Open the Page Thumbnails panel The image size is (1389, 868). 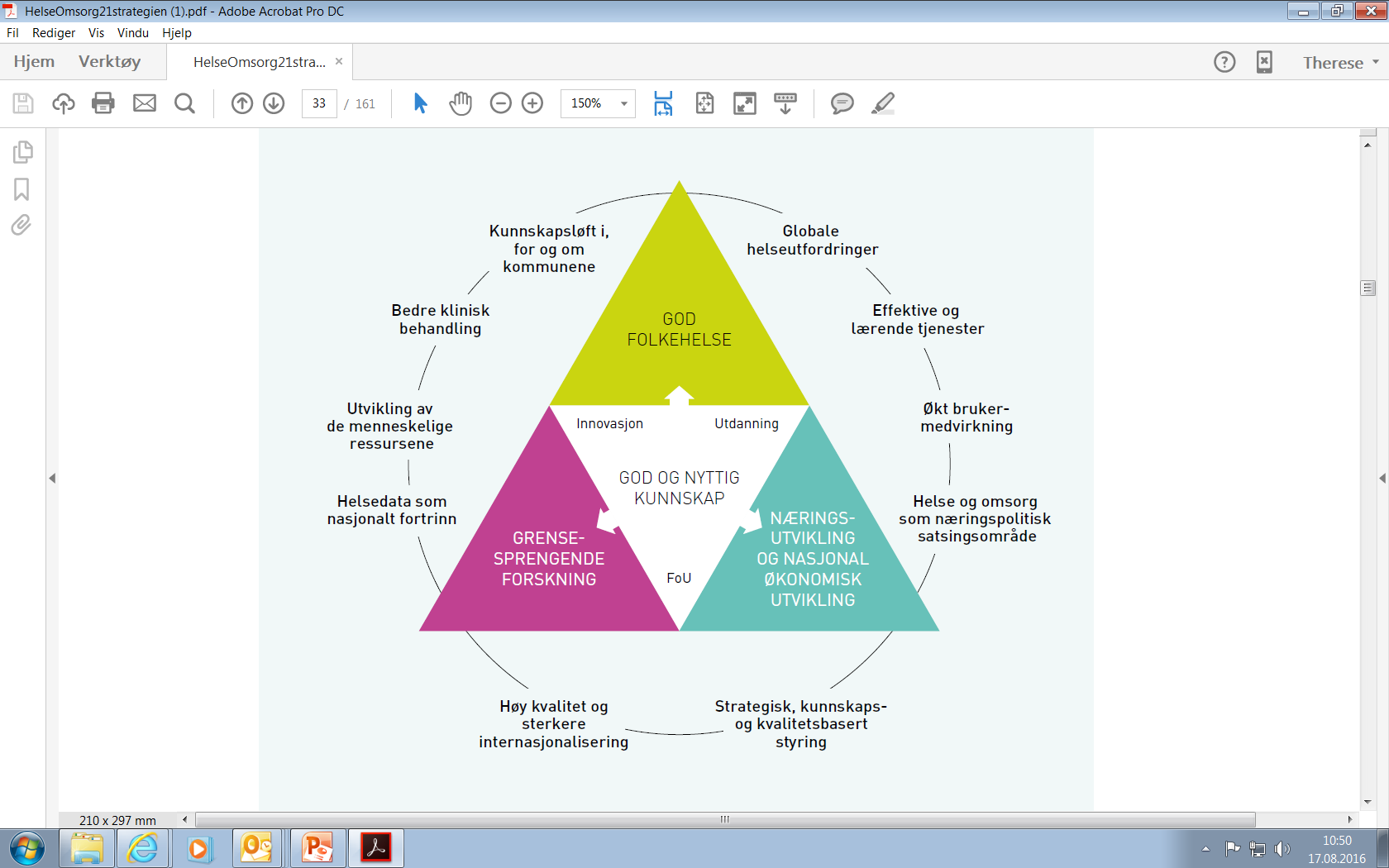tap(22, 152)
